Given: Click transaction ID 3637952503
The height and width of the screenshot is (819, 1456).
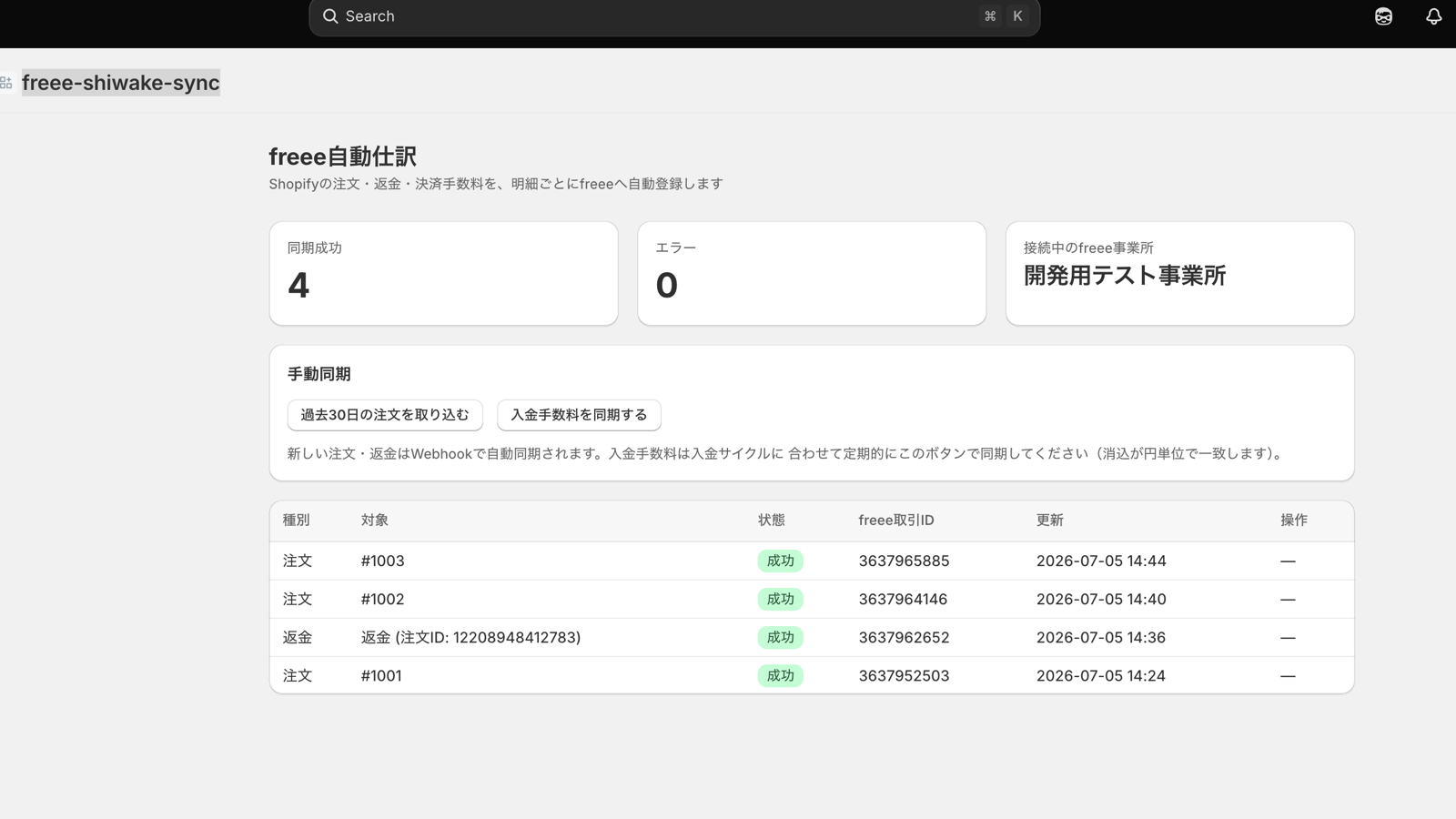Looking at the screenshot, I should 905,676.
